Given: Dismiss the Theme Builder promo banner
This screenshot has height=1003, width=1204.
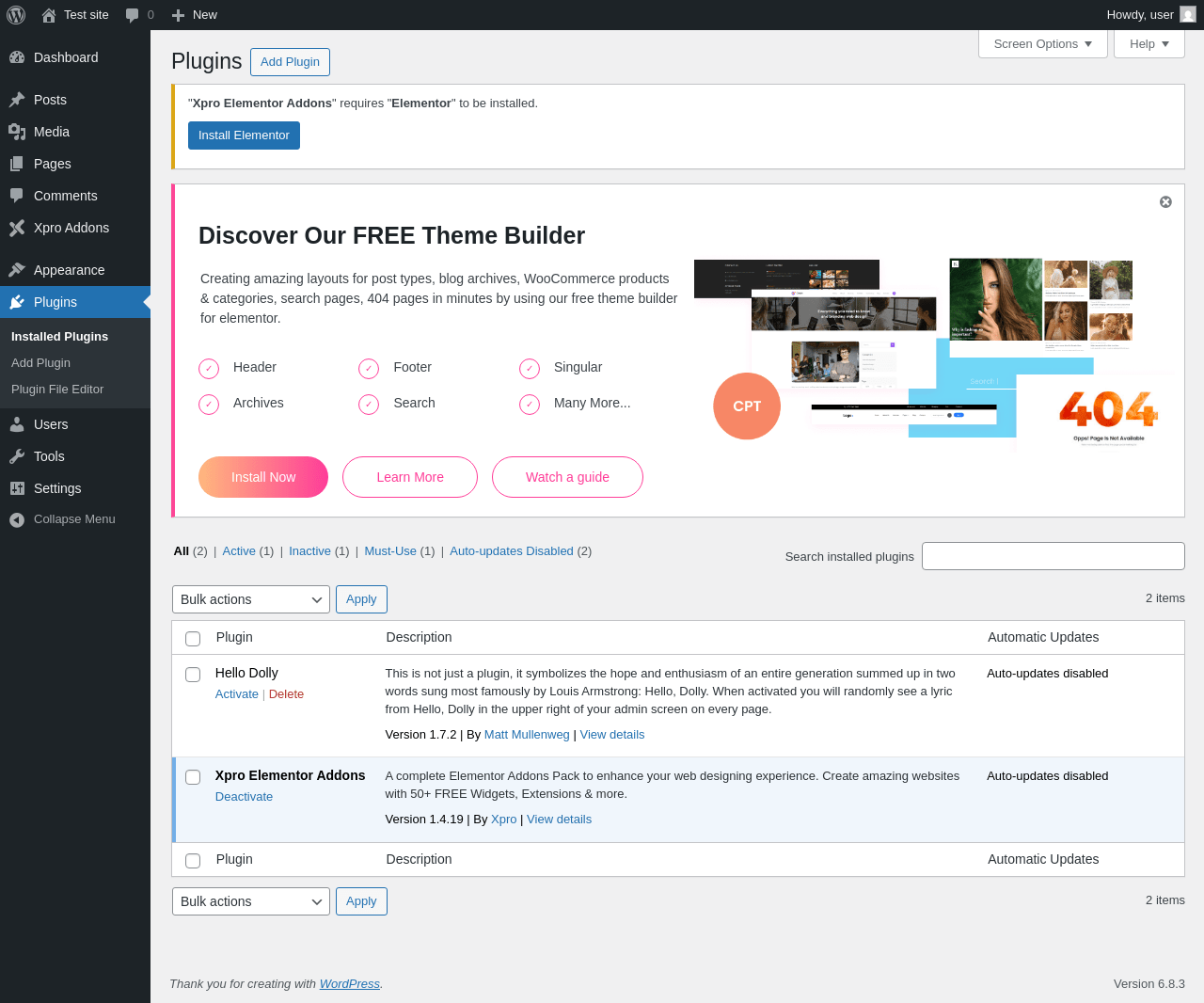Looking at the screenshot, I should [1165, 202].
